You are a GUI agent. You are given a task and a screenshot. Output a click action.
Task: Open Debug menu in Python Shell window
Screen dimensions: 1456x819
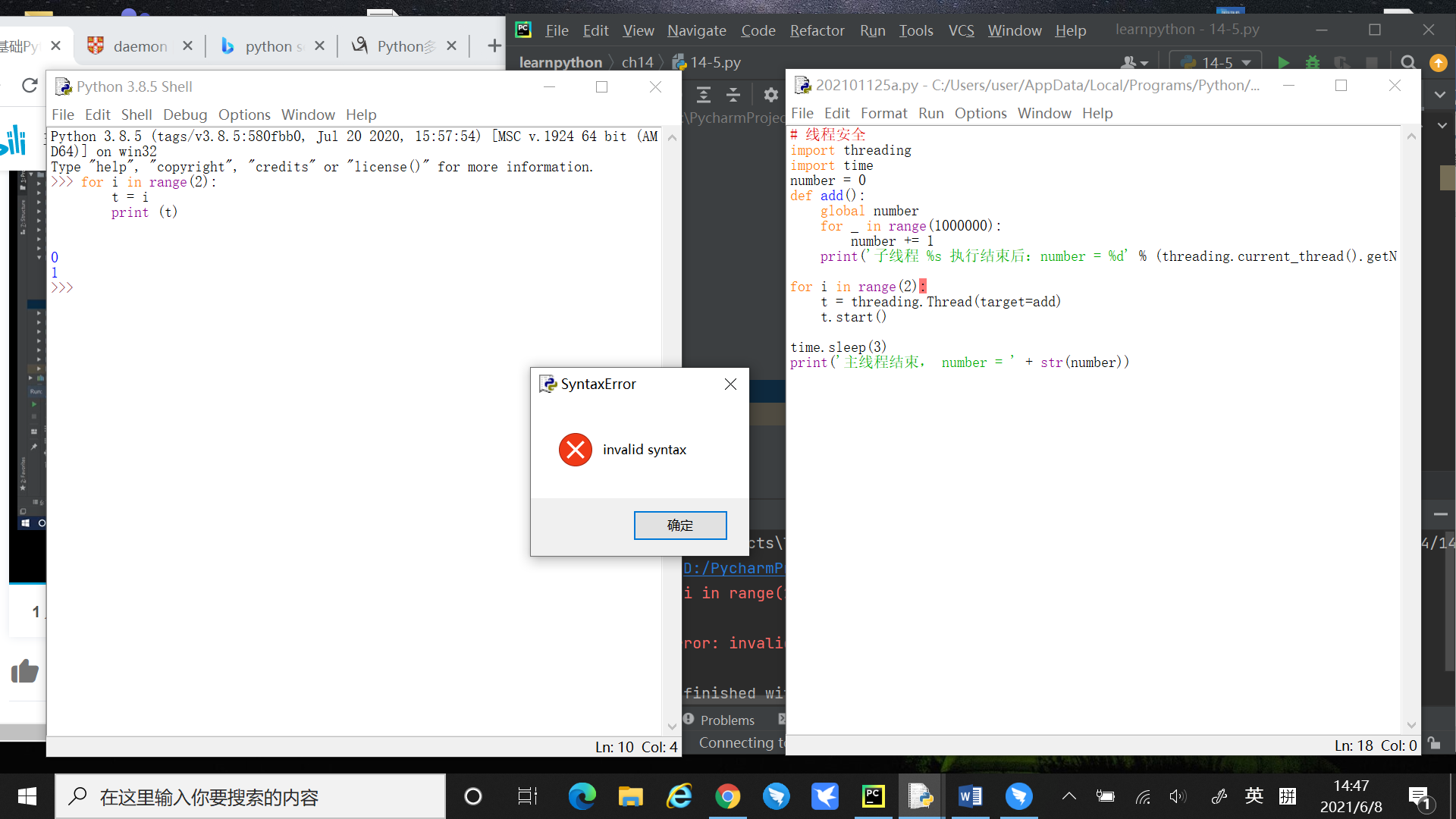(185, 115)
